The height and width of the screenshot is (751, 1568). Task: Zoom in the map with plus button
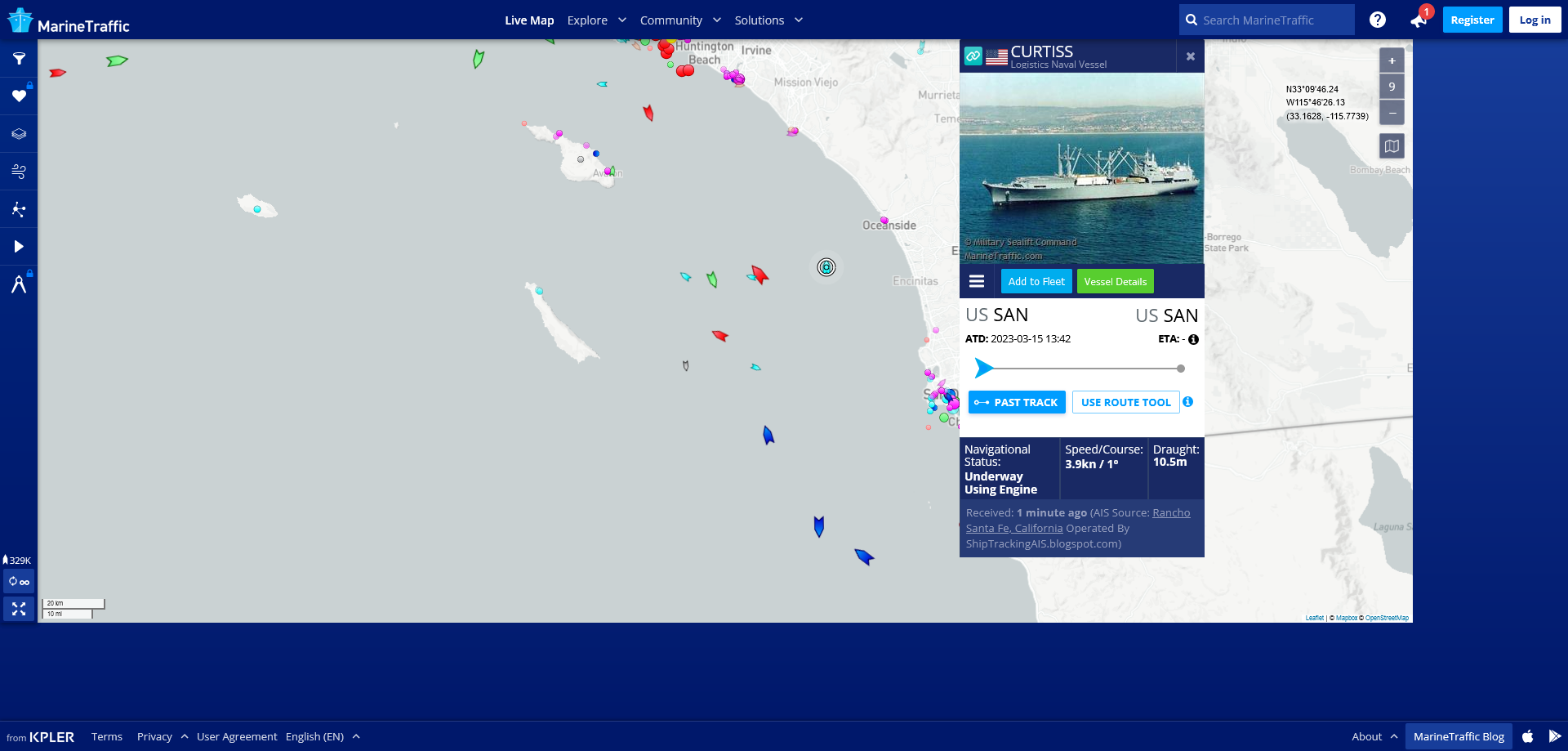(x=1392, y=60)
